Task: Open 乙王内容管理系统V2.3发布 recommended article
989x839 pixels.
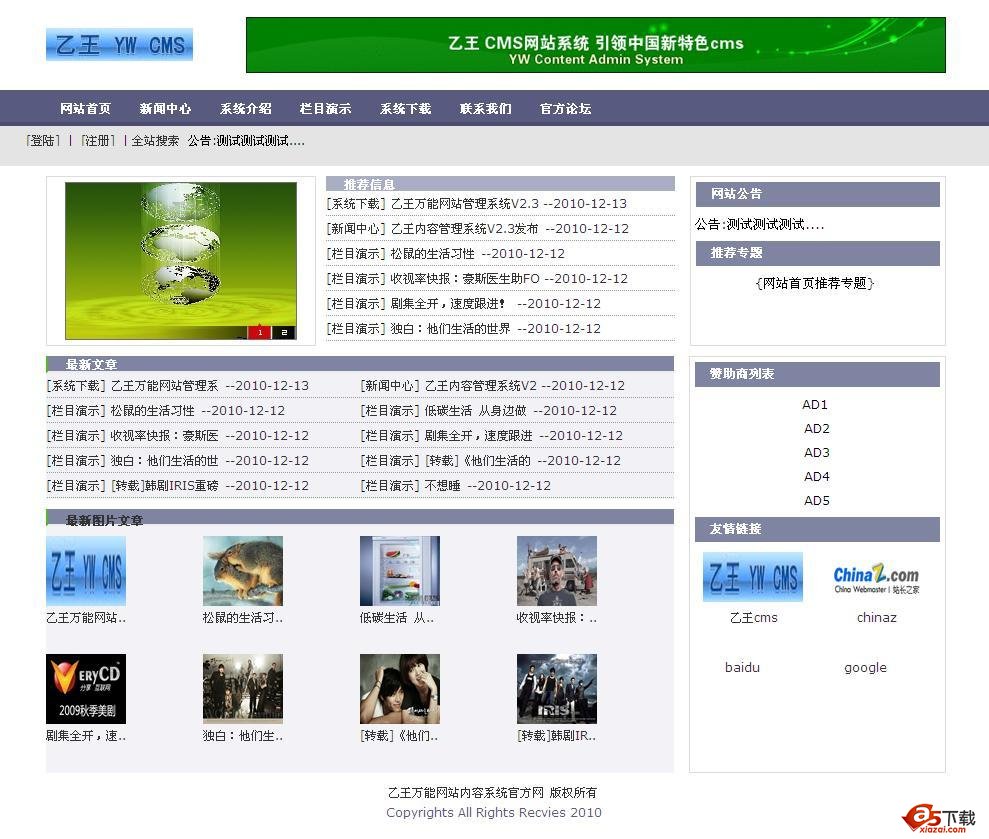Action: point(464,228)
